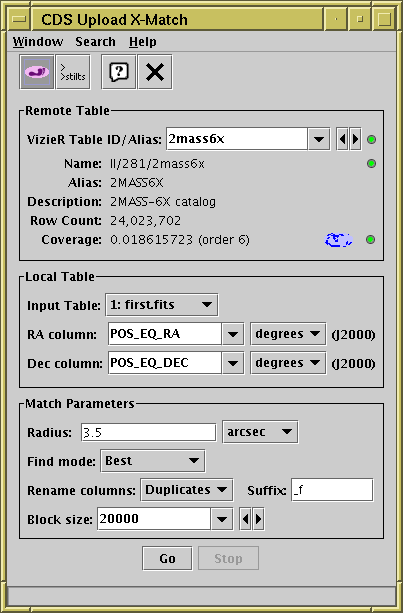Viewport: 403px width, 613px height.
Task: Click the next arrow beside Block size
Action: pos(258,519)
